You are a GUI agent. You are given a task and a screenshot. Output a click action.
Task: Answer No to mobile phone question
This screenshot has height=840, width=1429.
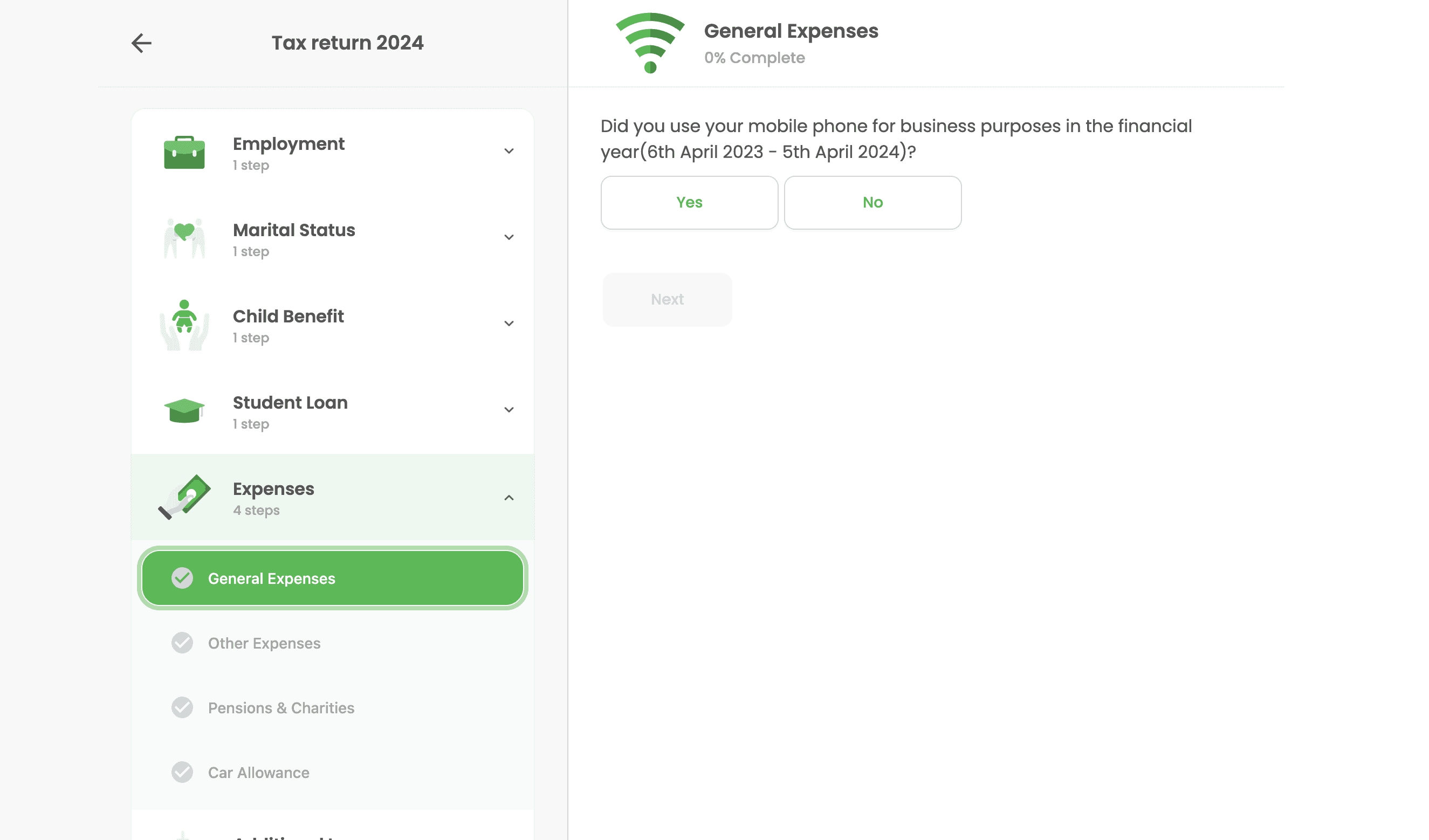[x=872, y=202]
